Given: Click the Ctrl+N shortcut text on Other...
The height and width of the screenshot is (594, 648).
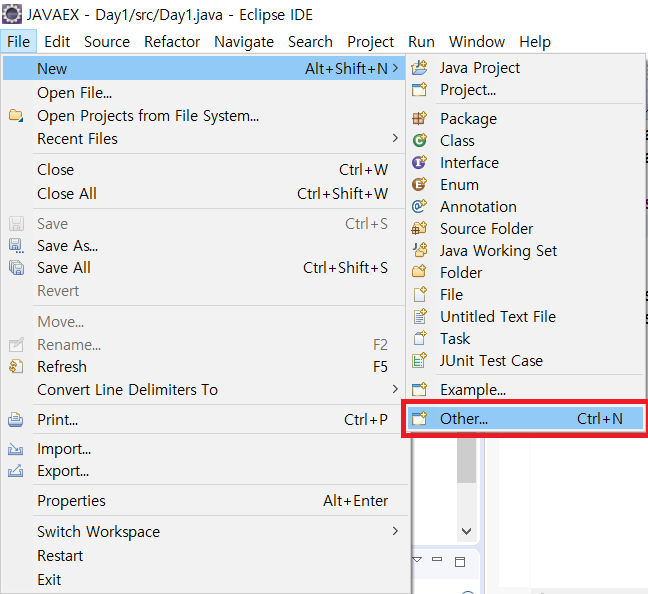Looking at the screenshot, I should [x=600, y=418].
